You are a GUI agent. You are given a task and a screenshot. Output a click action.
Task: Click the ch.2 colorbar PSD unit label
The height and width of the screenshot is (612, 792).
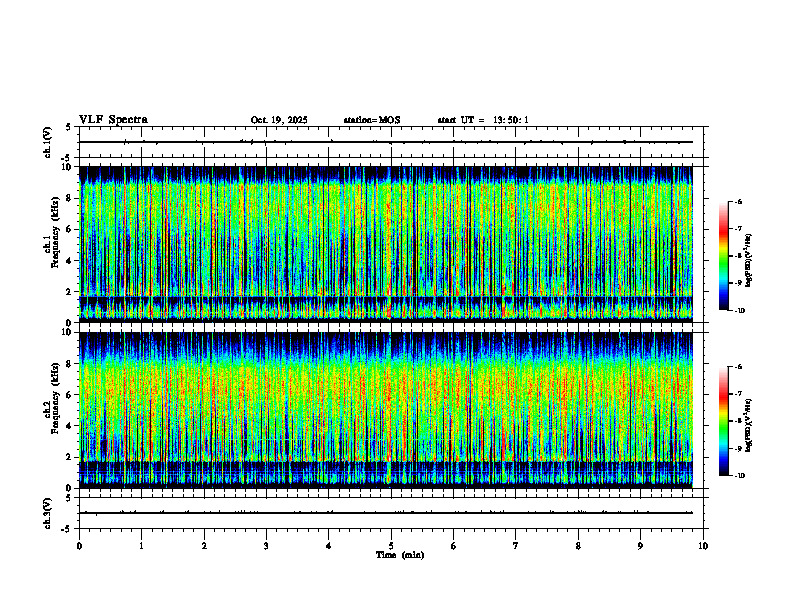pos(749,426)
